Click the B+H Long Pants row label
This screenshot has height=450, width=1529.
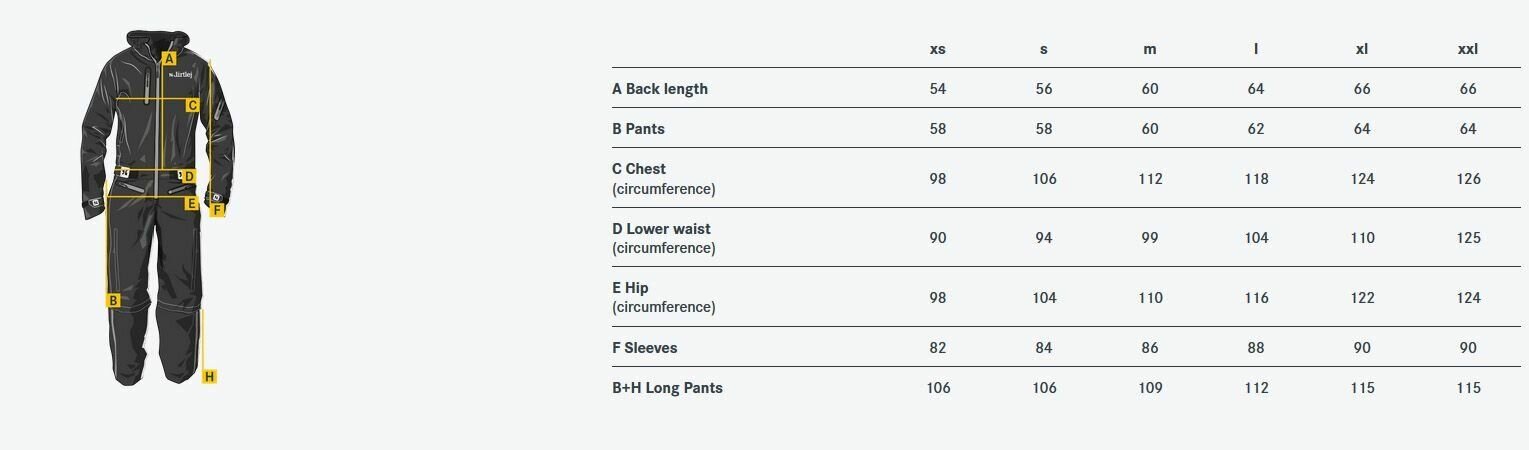coord(667,388)
